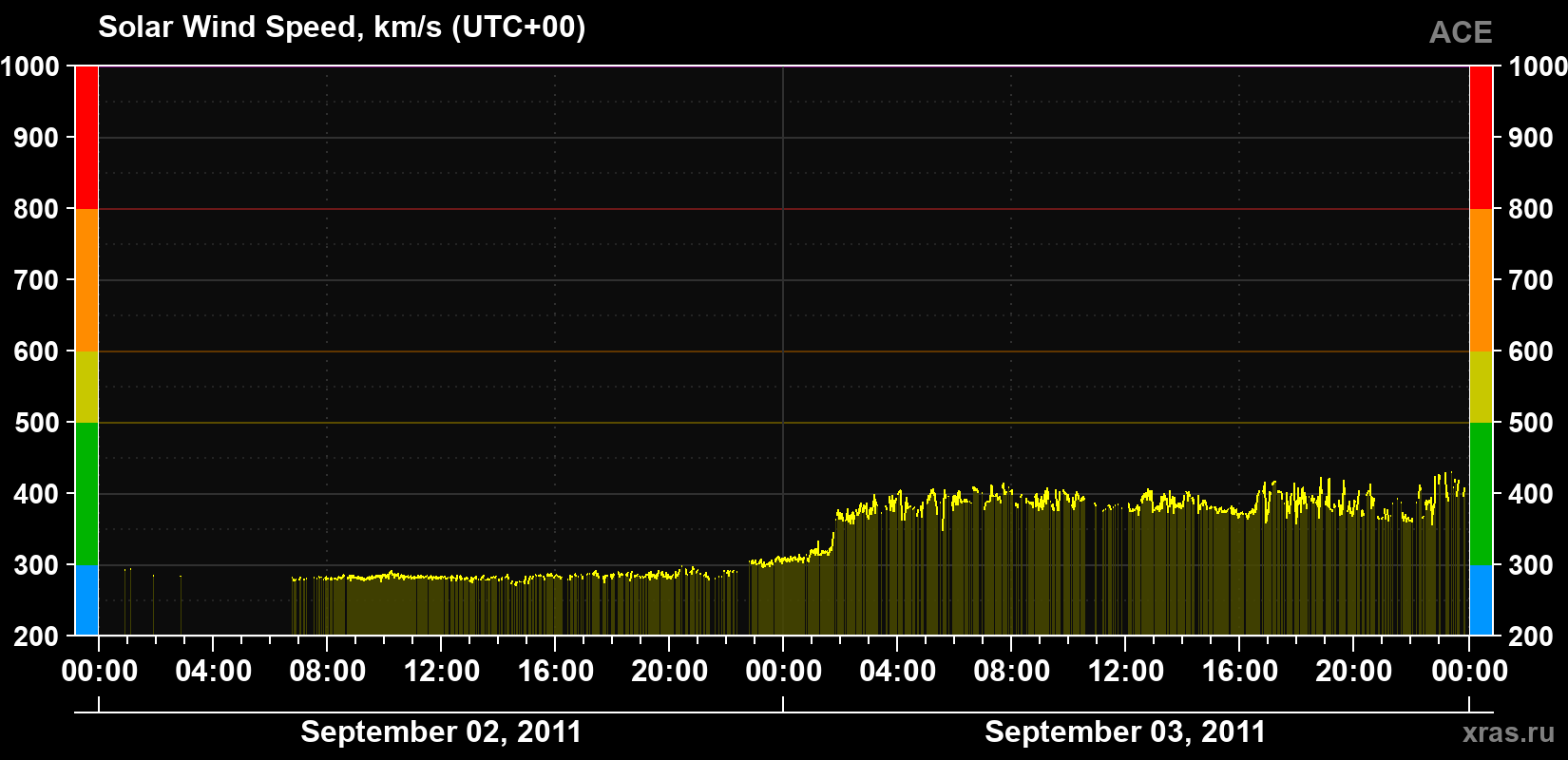Select the blue segment of the left color scale
1568x760 pixels.
click(x=86, y=600)
